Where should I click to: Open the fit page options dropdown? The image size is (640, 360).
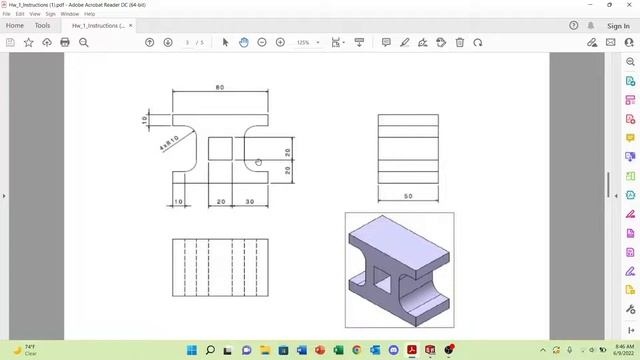[x=338, y=42]
